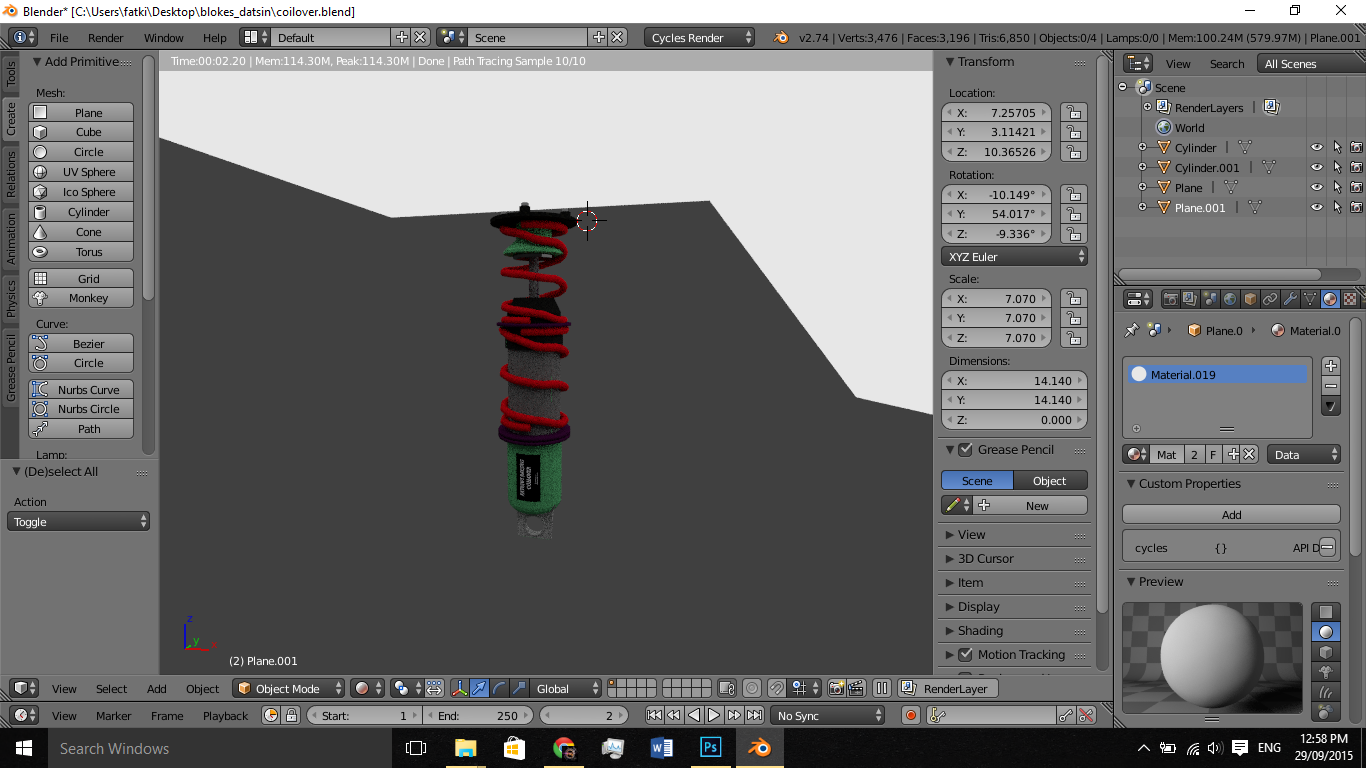Add a Torus mesh primitive
Image resolution: width=1366 pixels, height=768 pixels.
[x=81, y=252]
